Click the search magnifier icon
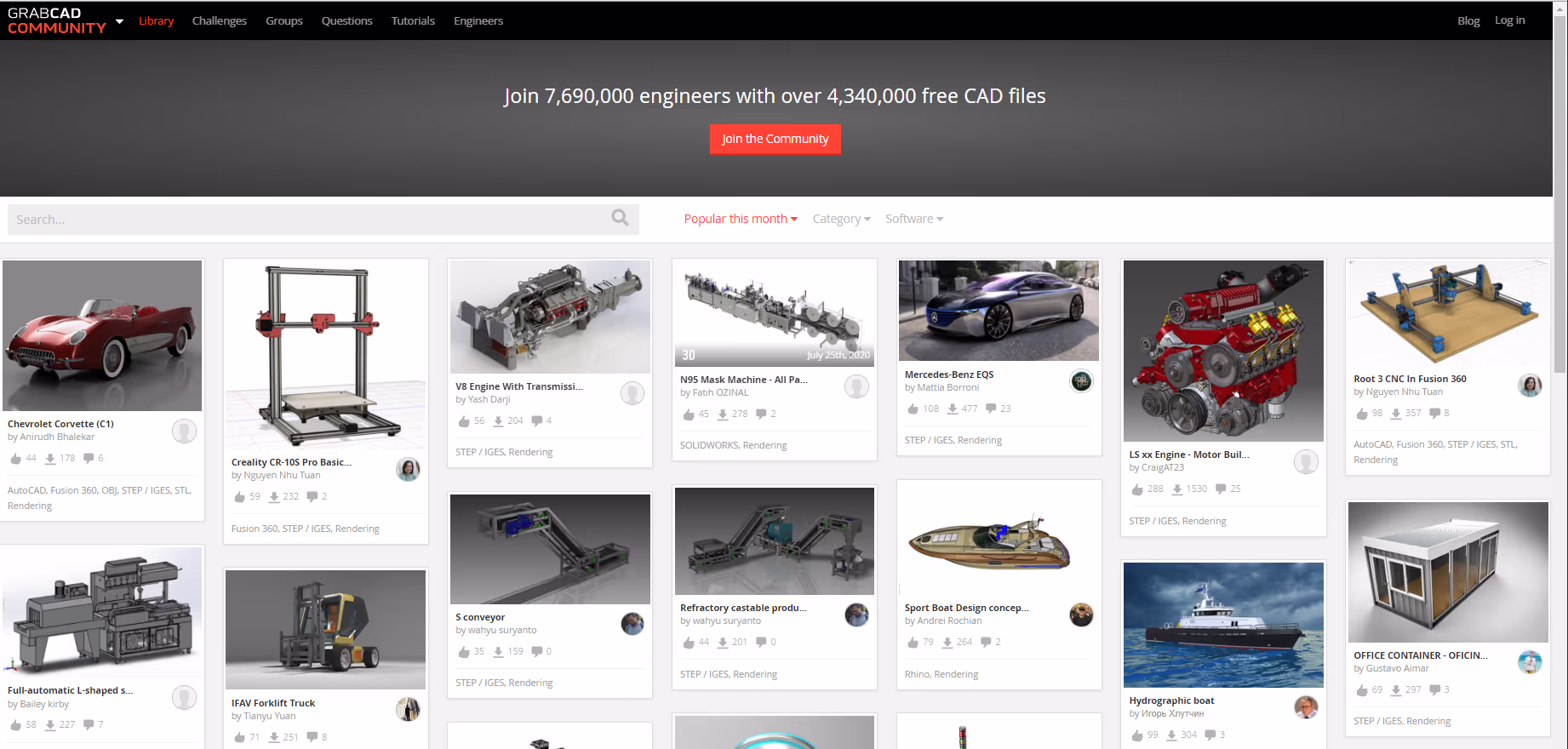The image size is (1568, 749). coord(620,218)
